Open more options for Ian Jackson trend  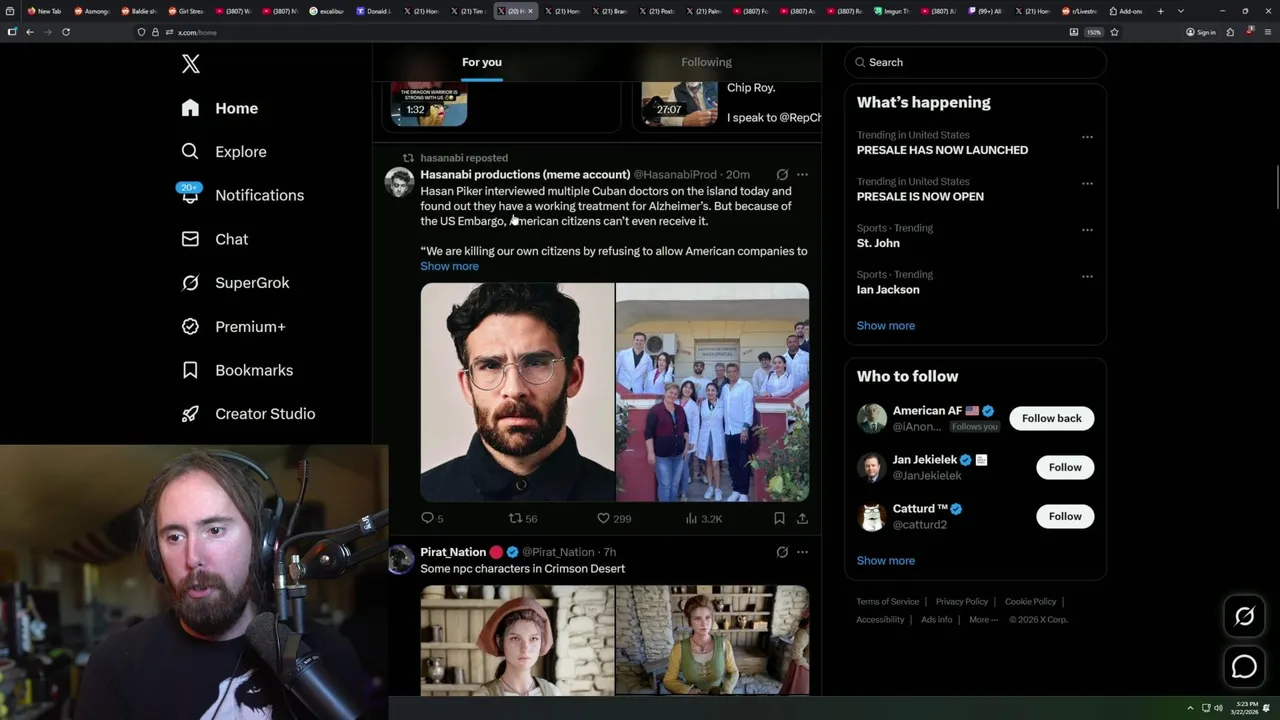pos(1087,277)
